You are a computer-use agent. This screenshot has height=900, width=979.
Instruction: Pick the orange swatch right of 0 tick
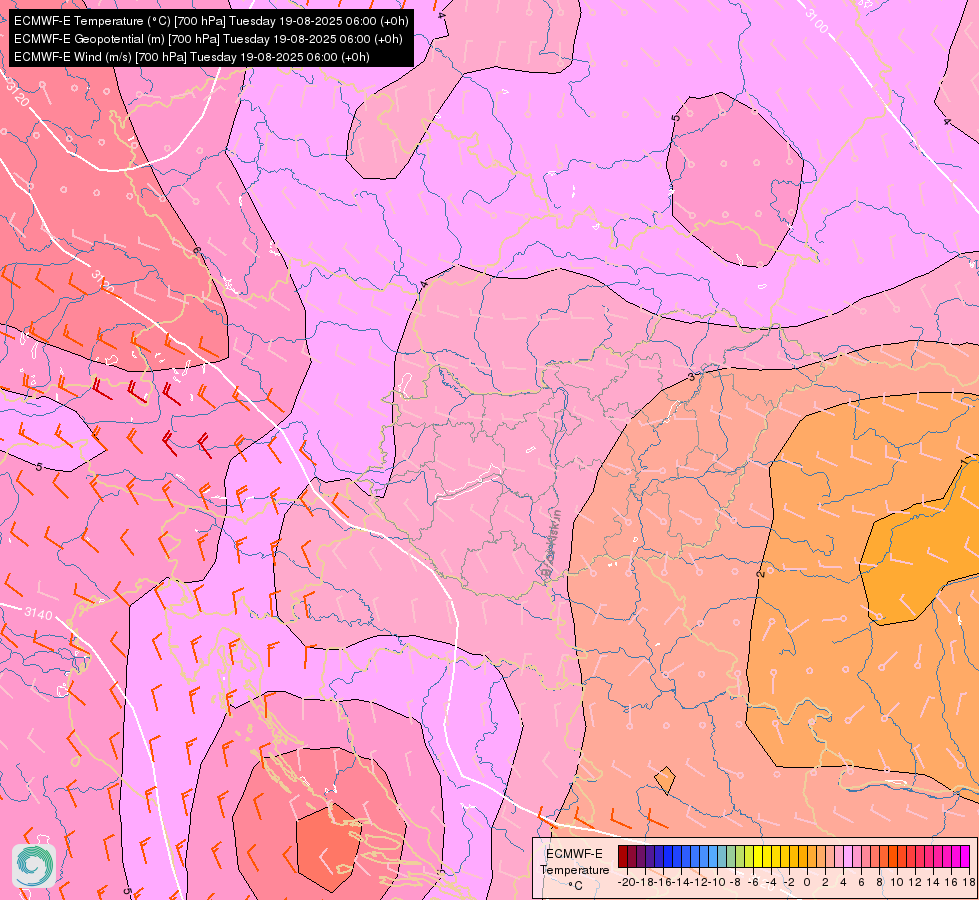pyautogui.click(x=812, y=856)
